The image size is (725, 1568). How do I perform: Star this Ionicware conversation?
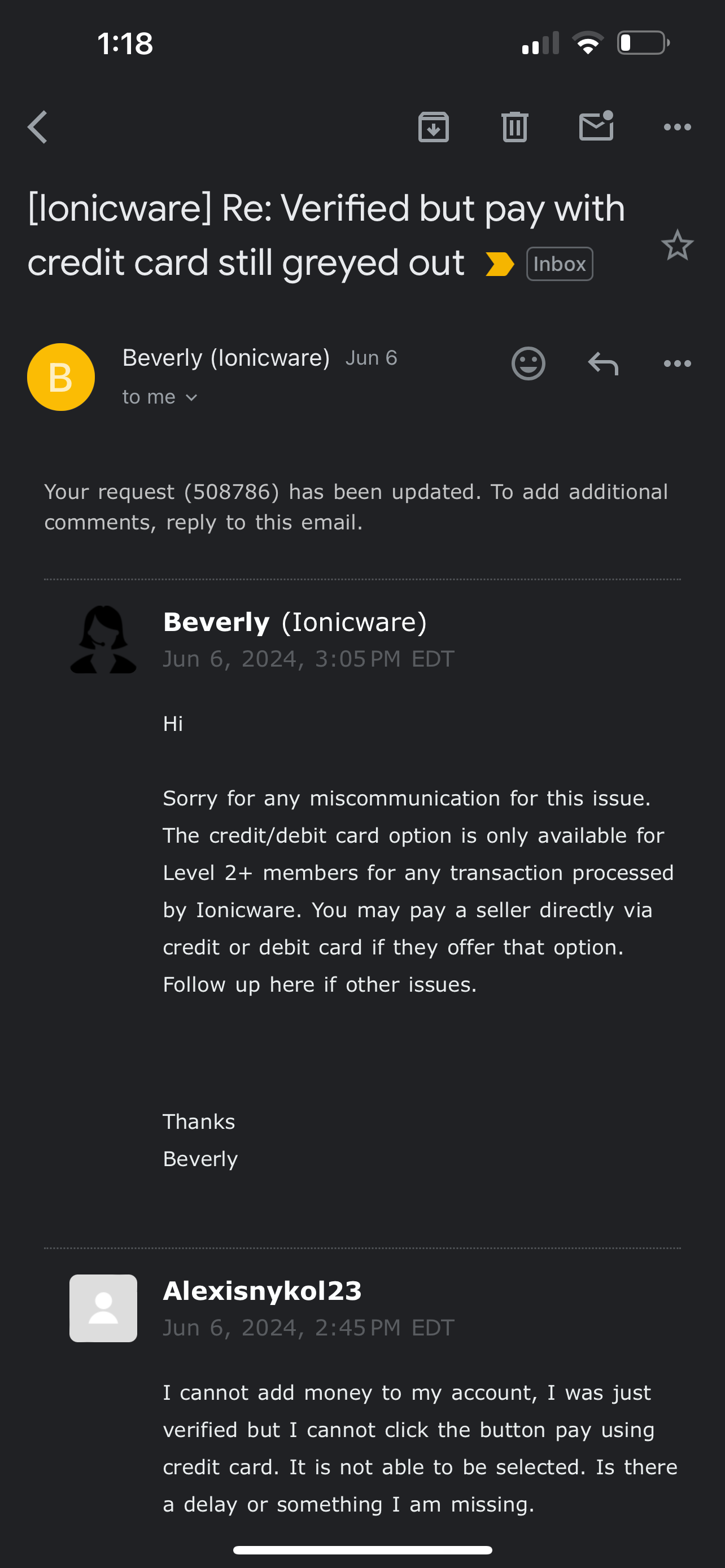677,246
